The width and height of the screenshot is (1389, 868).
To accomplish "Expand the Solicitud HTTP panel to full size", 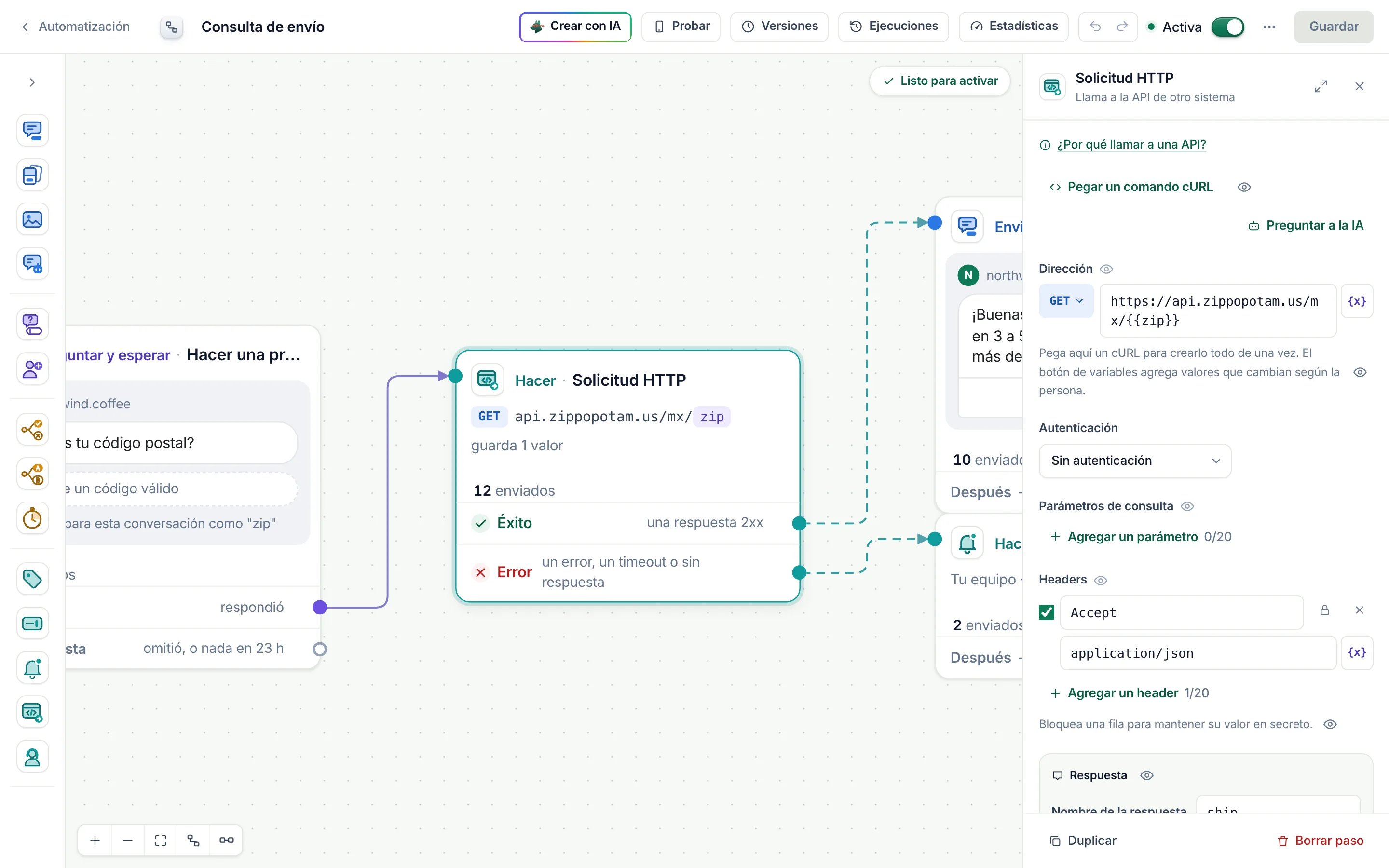I will click(1321, 87).
